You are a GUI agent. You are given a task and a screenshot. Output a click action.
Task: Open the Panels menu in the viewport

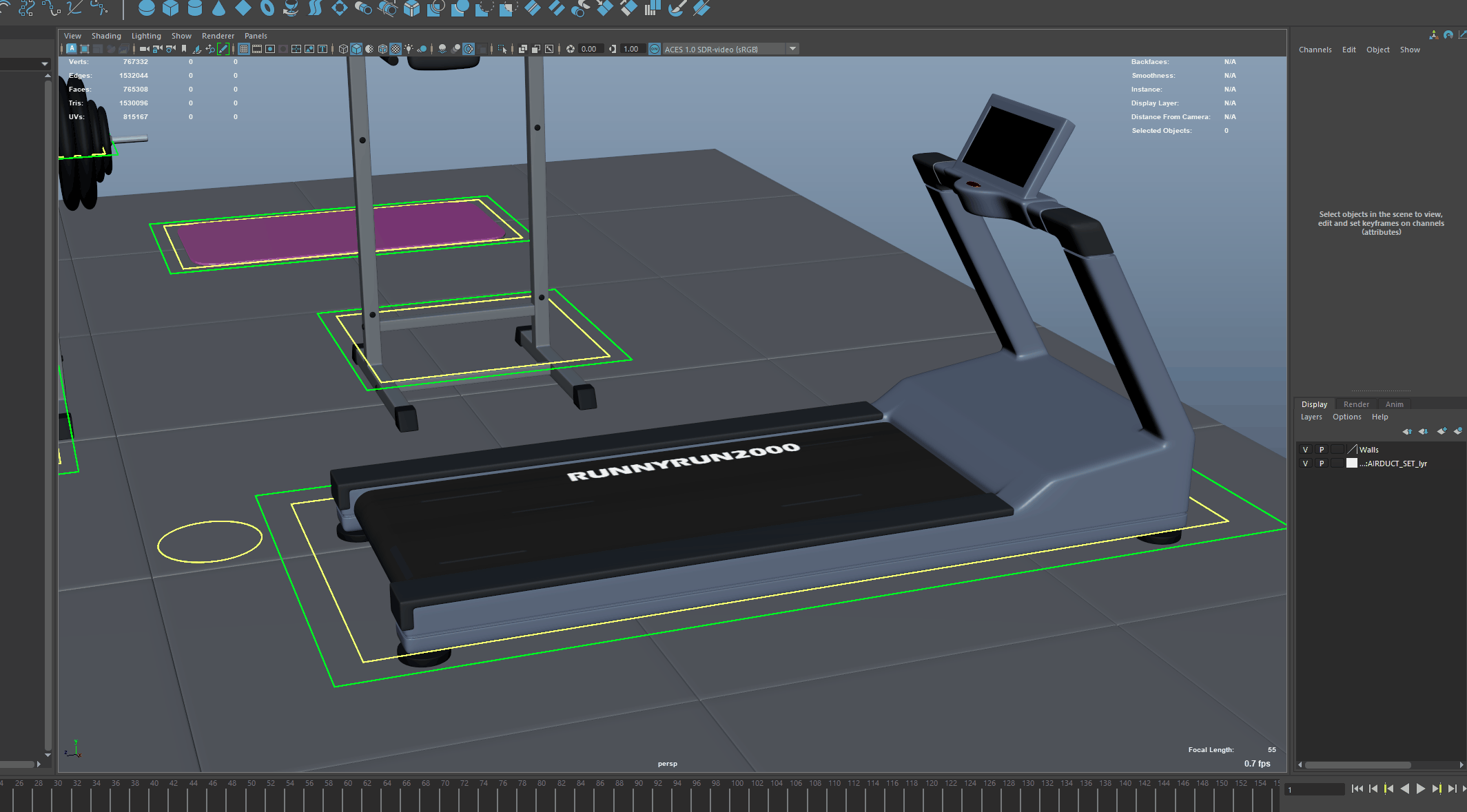(x=256, y=36)
